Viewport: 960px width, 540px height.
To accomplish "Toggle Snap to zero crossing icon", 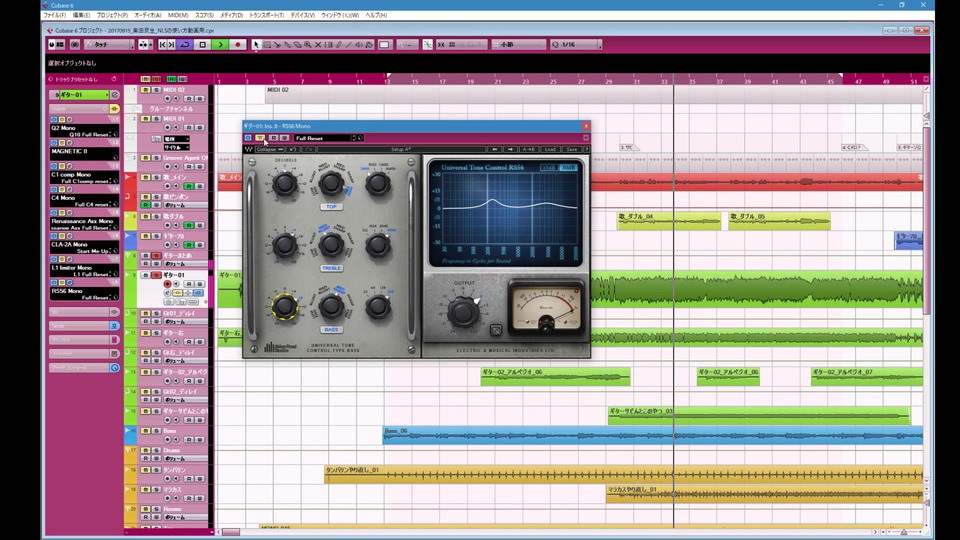I will (427, 45).
